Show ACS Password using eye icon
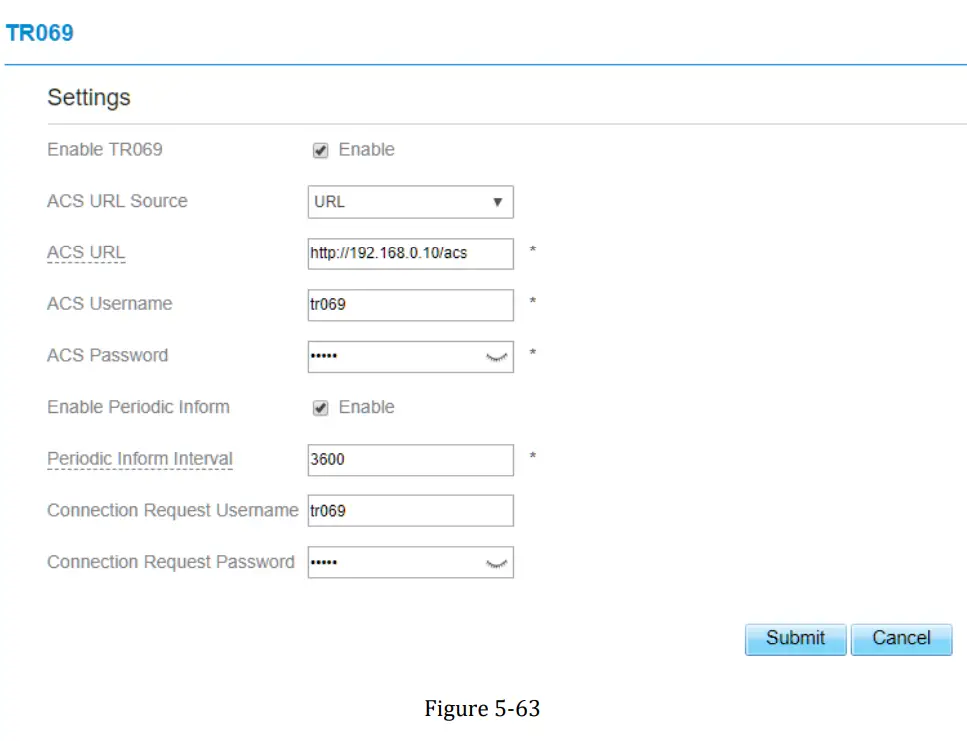The width and height of the screenshot is (967, 741). tap(497, 356)
